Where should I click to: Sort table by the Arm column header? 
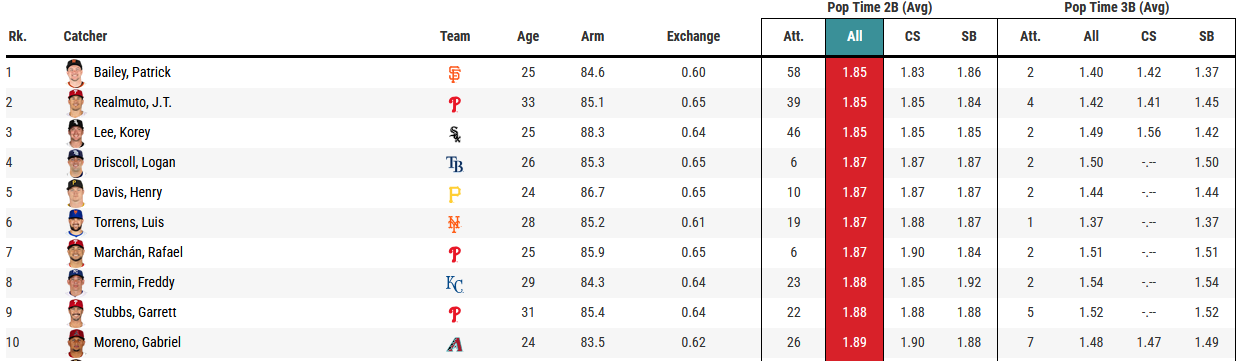592,37
